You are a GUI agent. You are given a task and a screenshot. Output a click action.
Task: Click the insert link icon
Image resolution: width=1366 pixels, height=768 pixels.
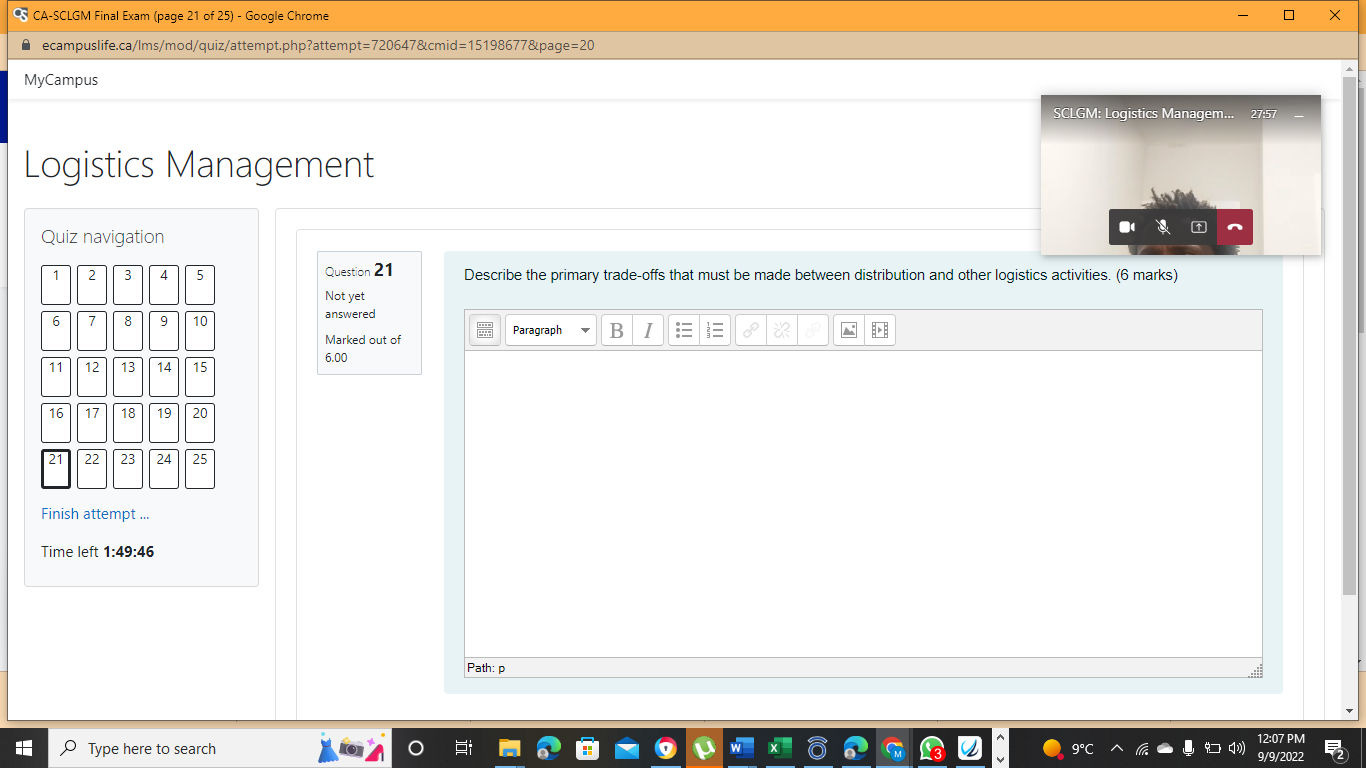pyautogui.click(x=751, y=330)
